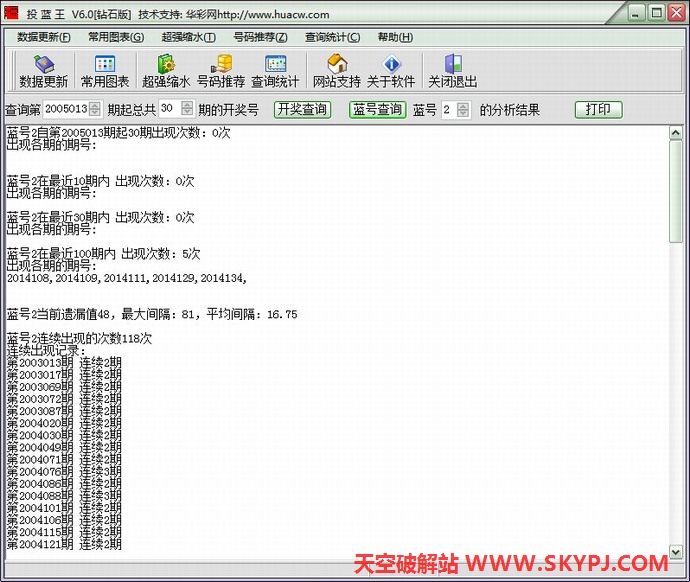This screenshot has height=582, width=690.
Task: Open the 数据更新(F) menu
Action: pos(44,37)
